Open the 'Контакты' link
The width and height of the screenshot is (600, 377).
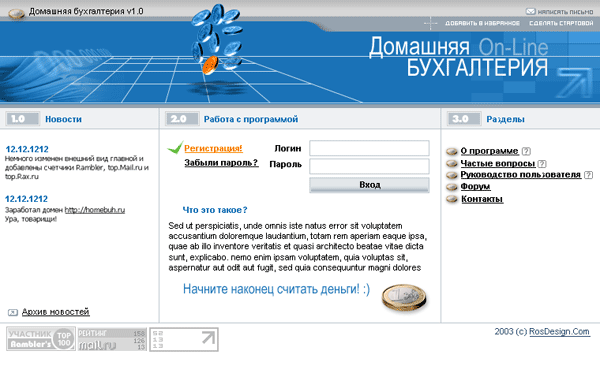(482, 199)
